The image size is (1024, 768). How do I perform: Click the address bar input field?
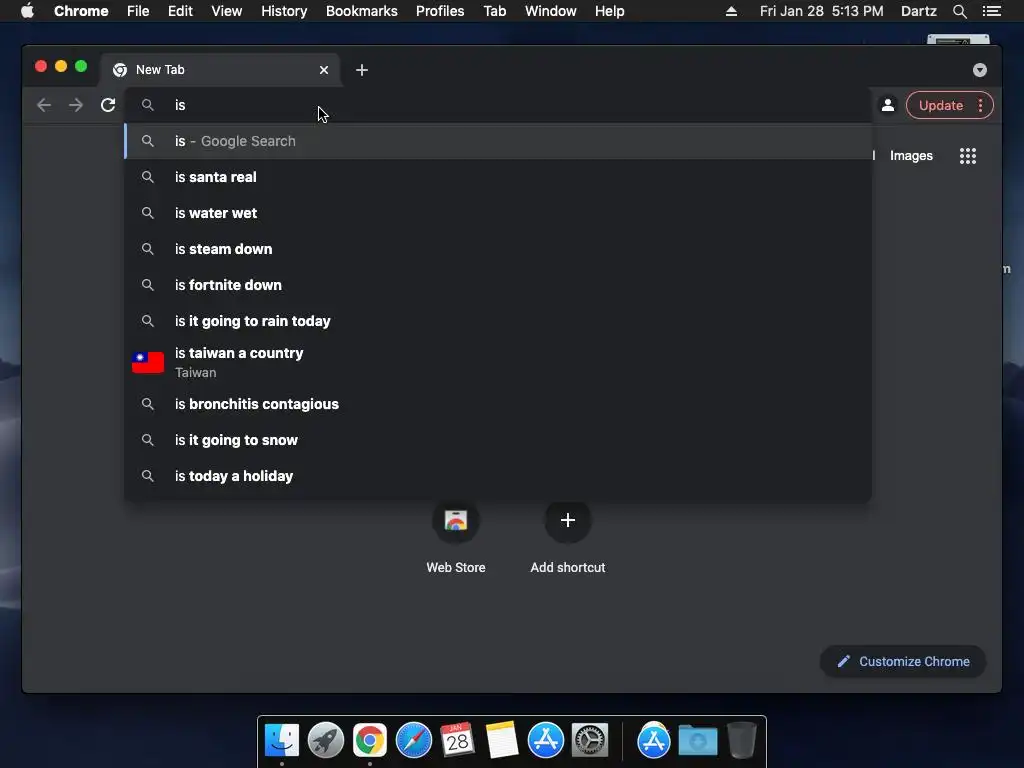[x=498, y=105]
